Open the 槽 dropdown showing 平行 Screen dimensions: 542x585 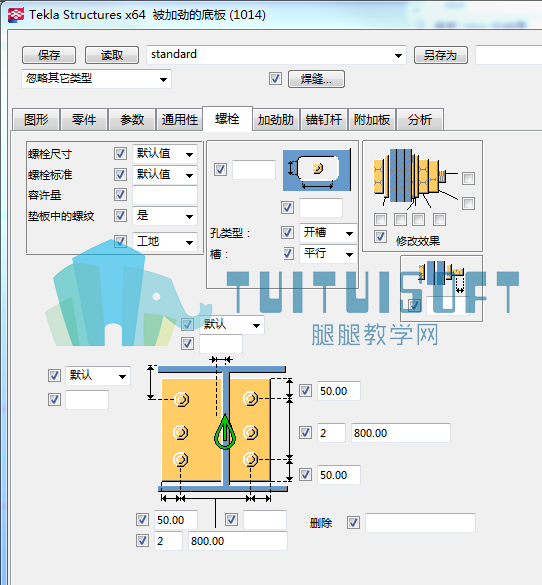pyautogui.click(x=328, y=254)
